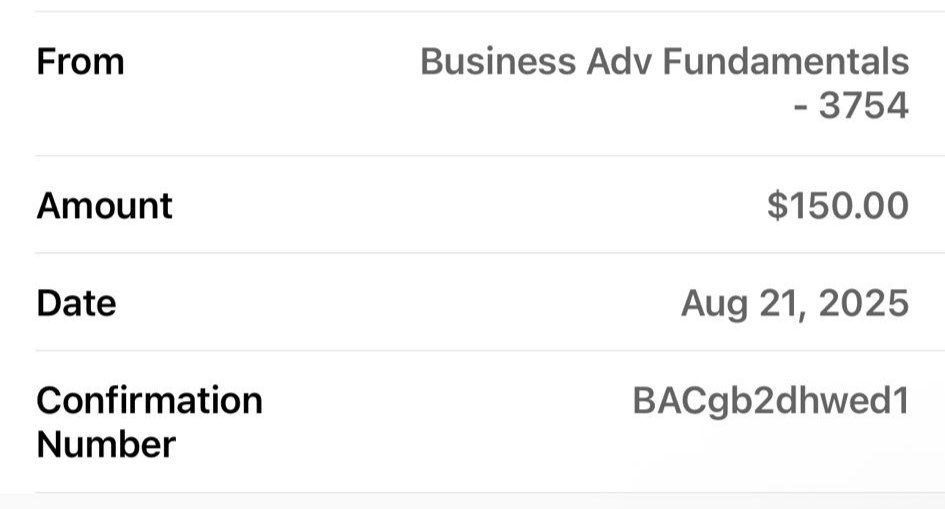Screen dimensions: 945x509
Task: Tap the Date label
Action: tap(76, 303)
